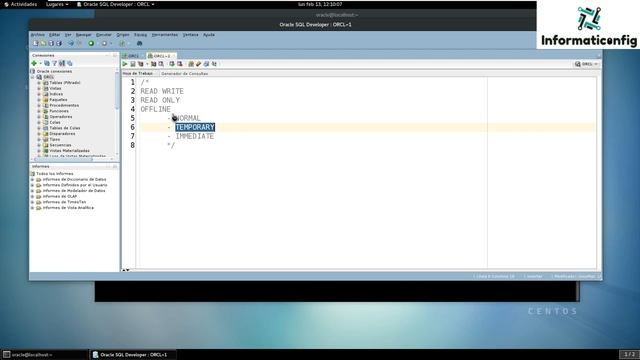The image size is (640, 360).
Task: Select Todos los Informes root item
Action: click(x=55, y=174)
